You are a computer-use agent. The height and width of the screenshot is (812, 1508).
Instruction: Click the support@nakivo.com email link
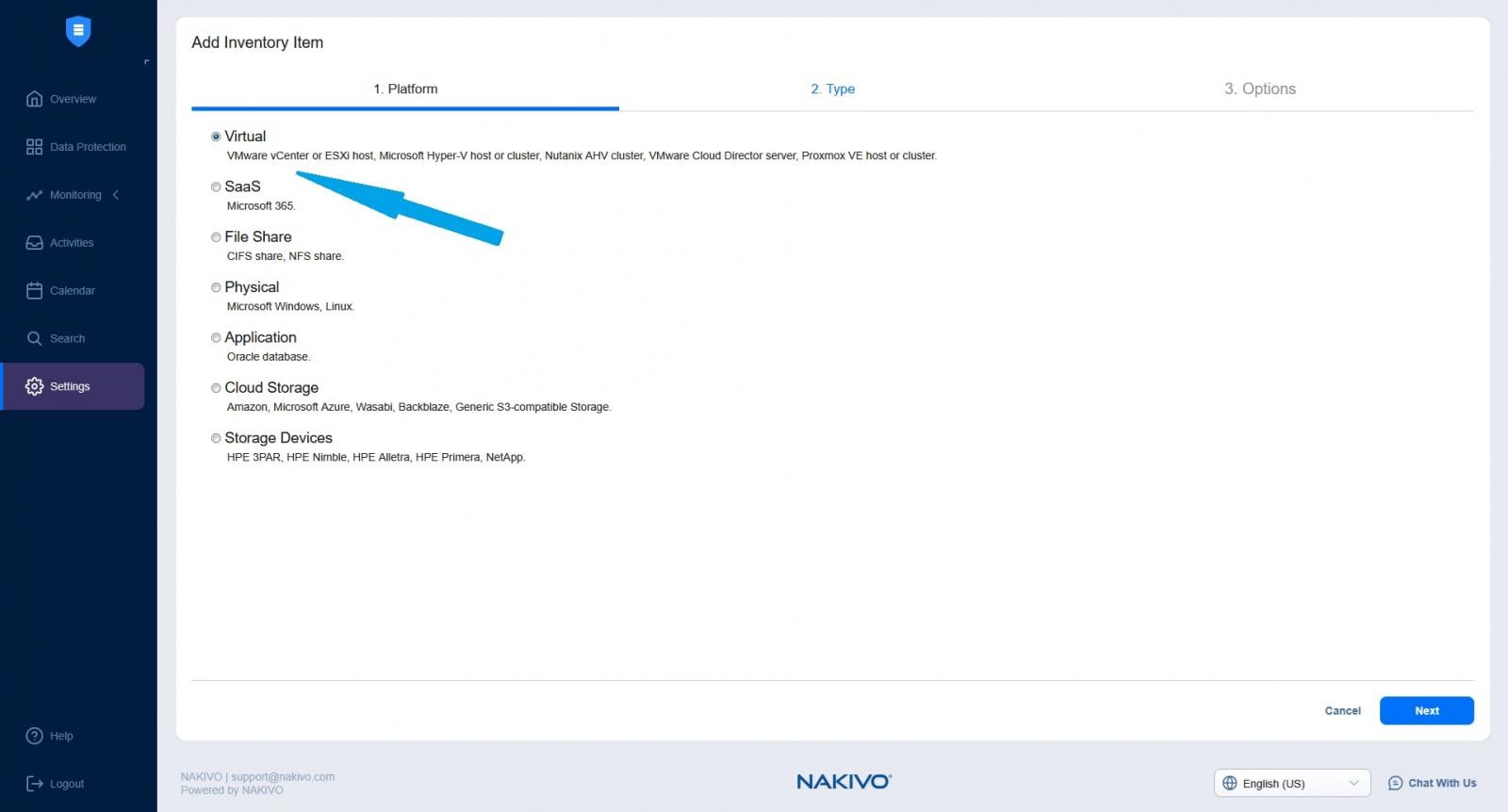[283, 777]
